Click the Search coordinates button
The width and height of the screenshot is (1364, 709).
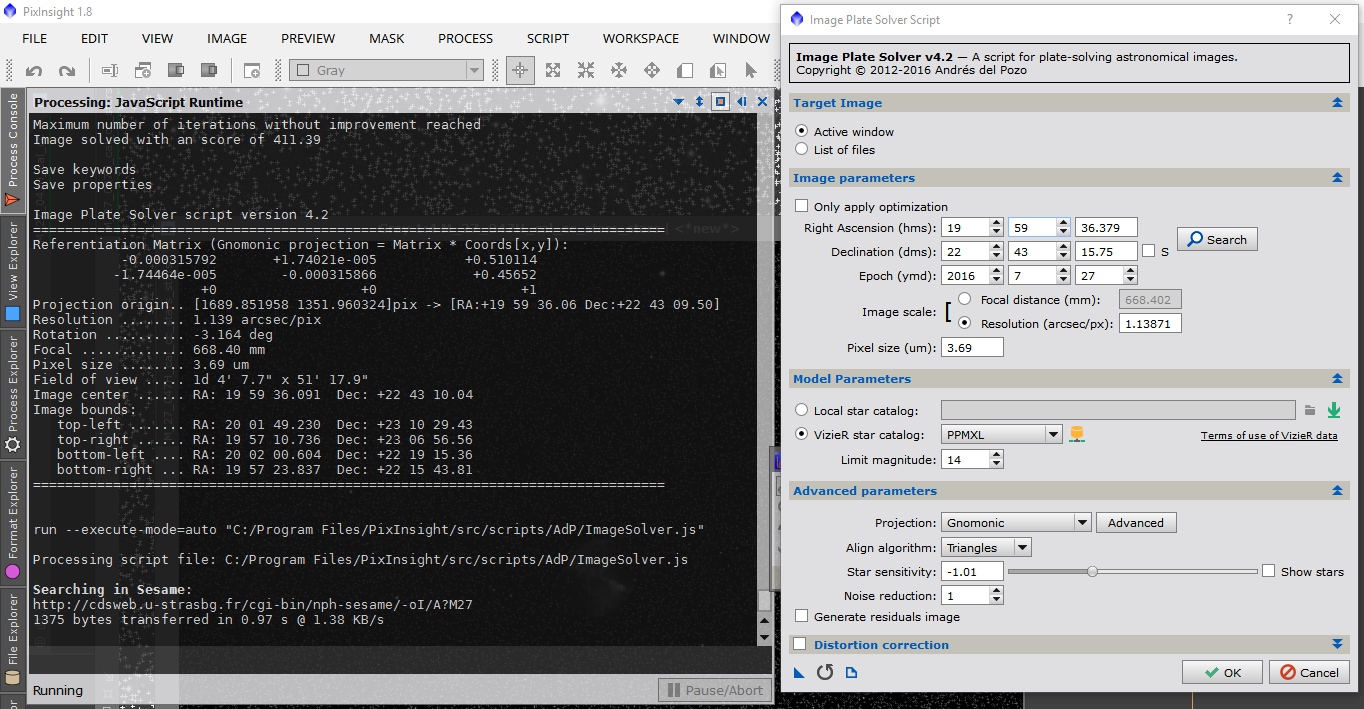pyautogui.click(x=1216, y=240)
